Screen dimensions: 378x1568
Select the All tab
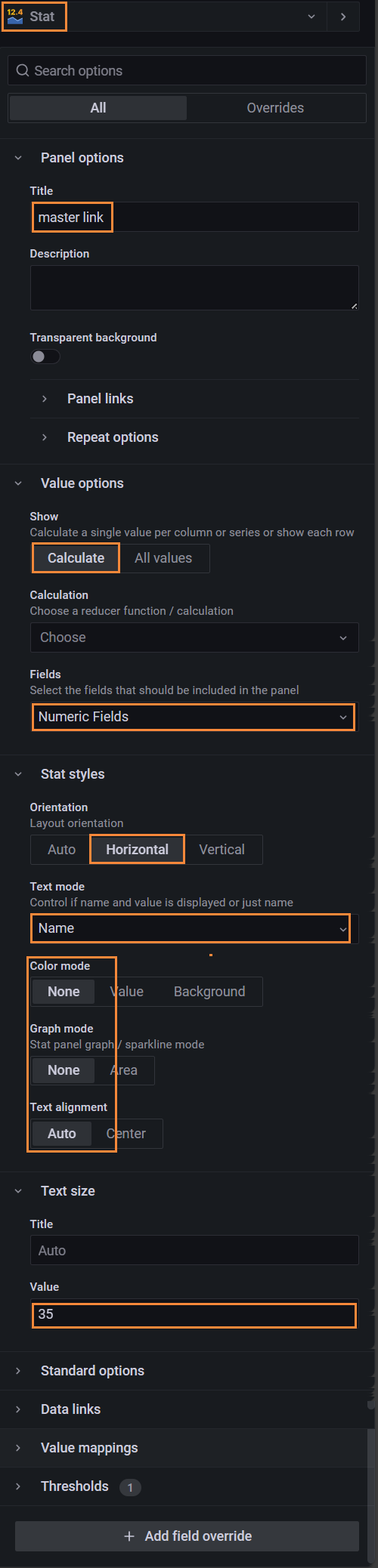click(98, 108)
